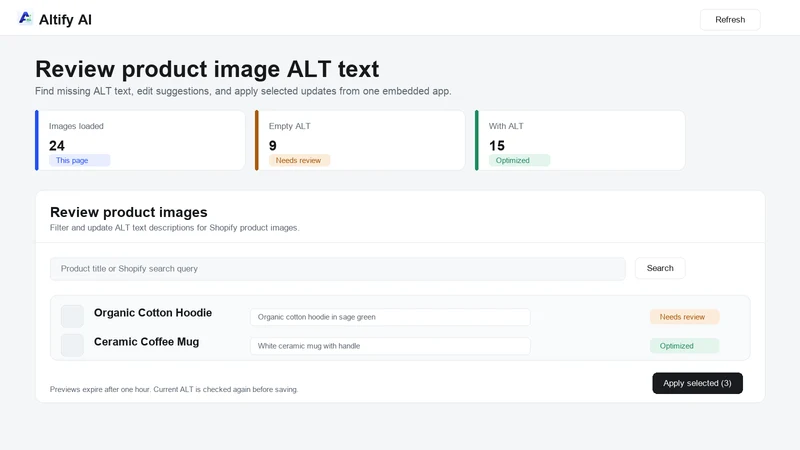800x450 pixels.
Task: Click the count '15' with ALT
Action: (x=496, y=146)
